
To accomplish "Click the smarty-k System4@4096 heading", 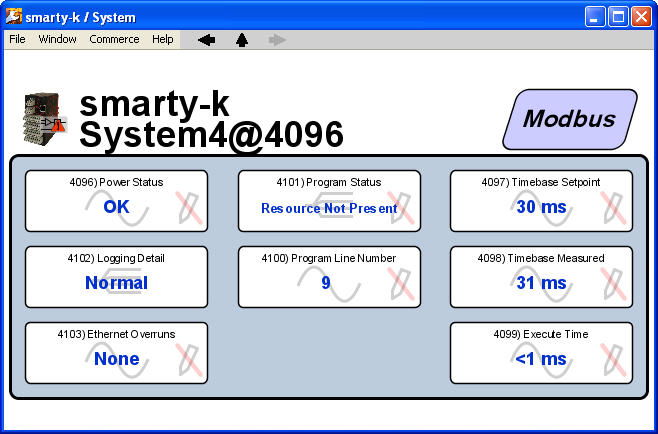I will (x=211, y=120).
